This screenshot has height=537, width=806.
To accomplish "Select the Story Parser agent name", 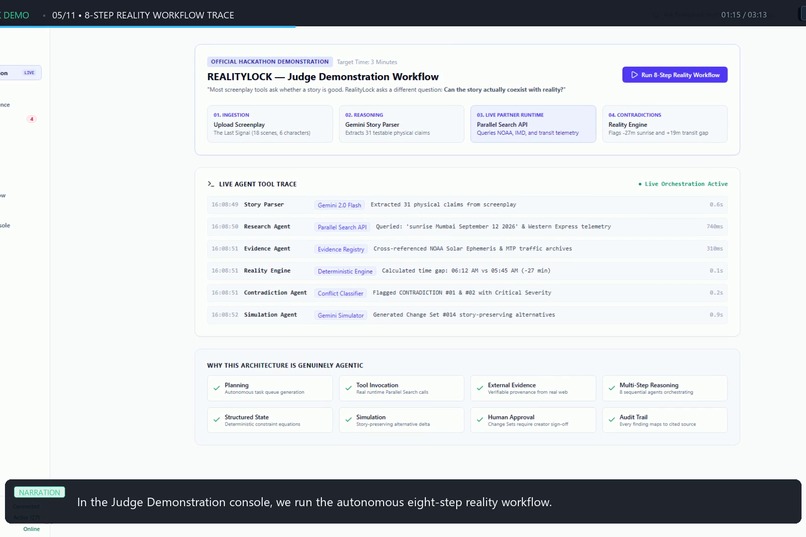I will (x=264, y=205).
